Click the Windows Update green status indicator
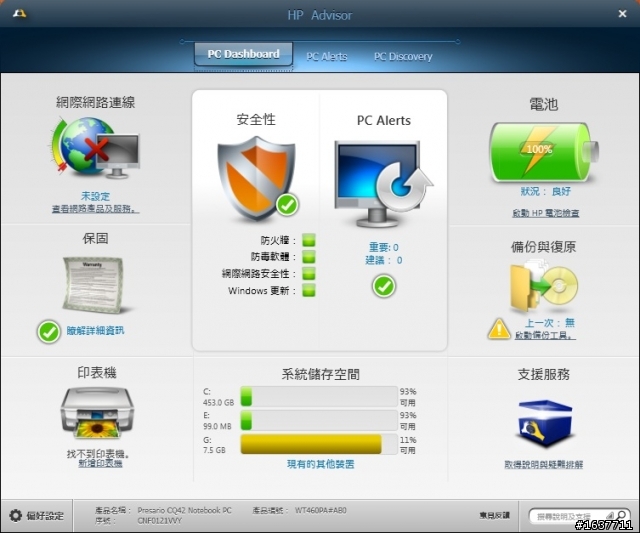Image resolution: width=640 pixels, height=533 pixels. coord(309,290)
